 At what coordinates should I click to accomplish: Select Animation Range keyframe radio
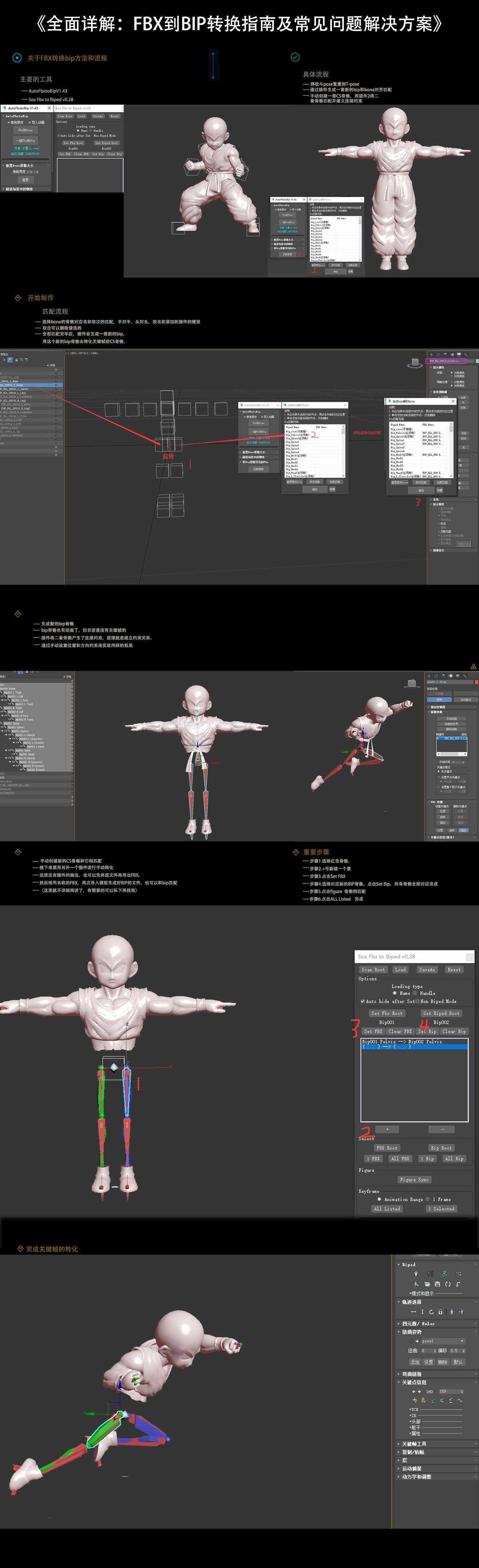click(x=379, y=1199)
